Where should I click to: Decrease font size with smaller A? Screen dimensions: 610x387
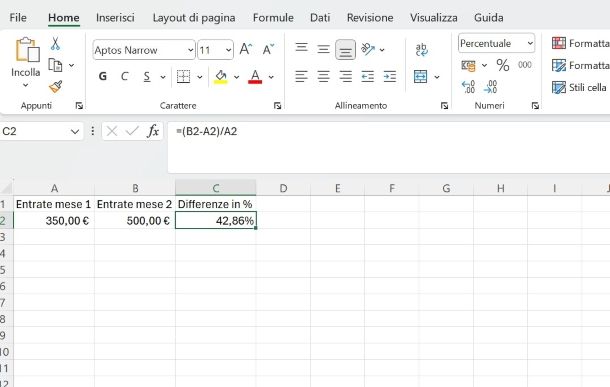268,49
